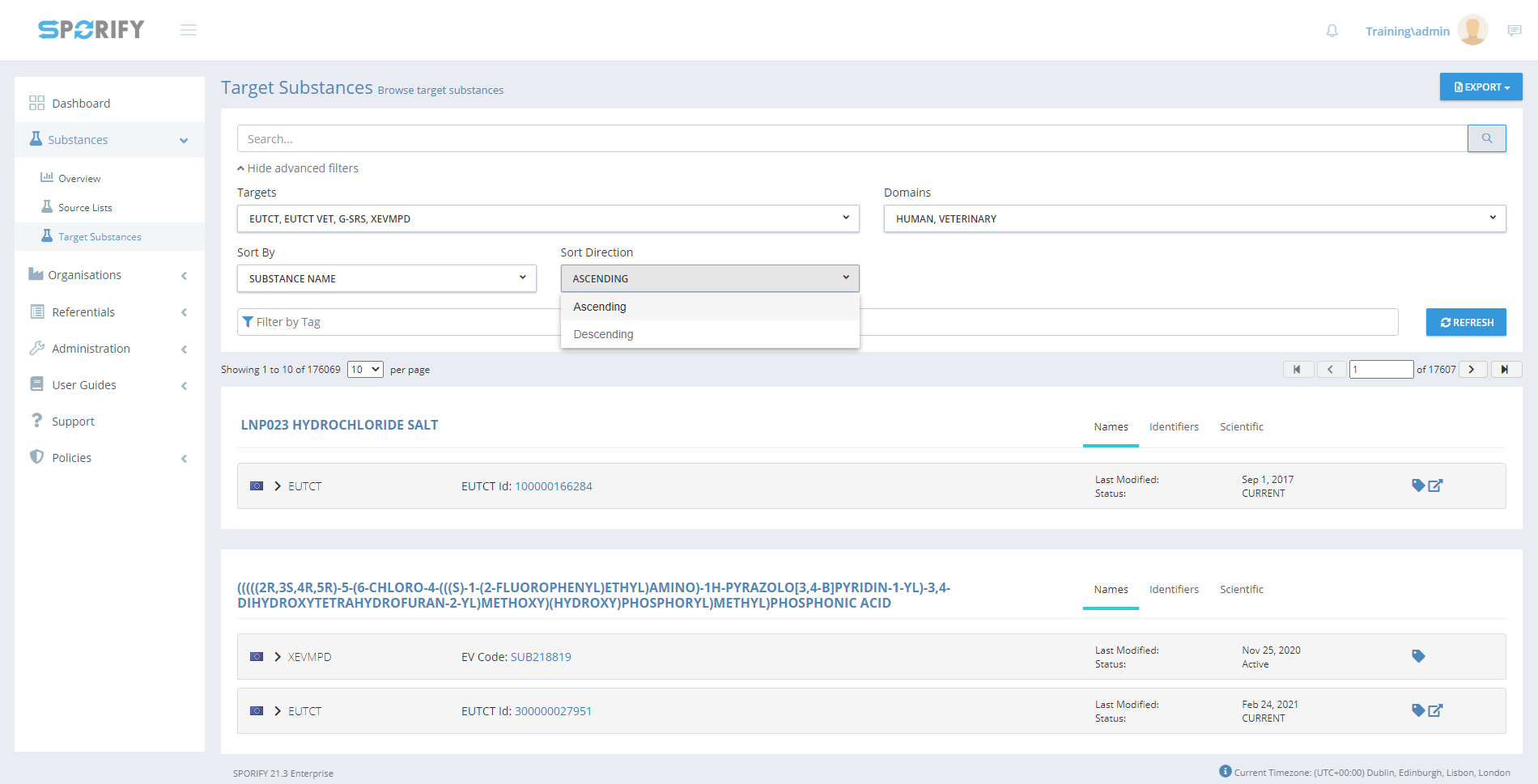The image size is (1538, 784).
Task: Jump to last page of results
Action: coord(1506,370)
